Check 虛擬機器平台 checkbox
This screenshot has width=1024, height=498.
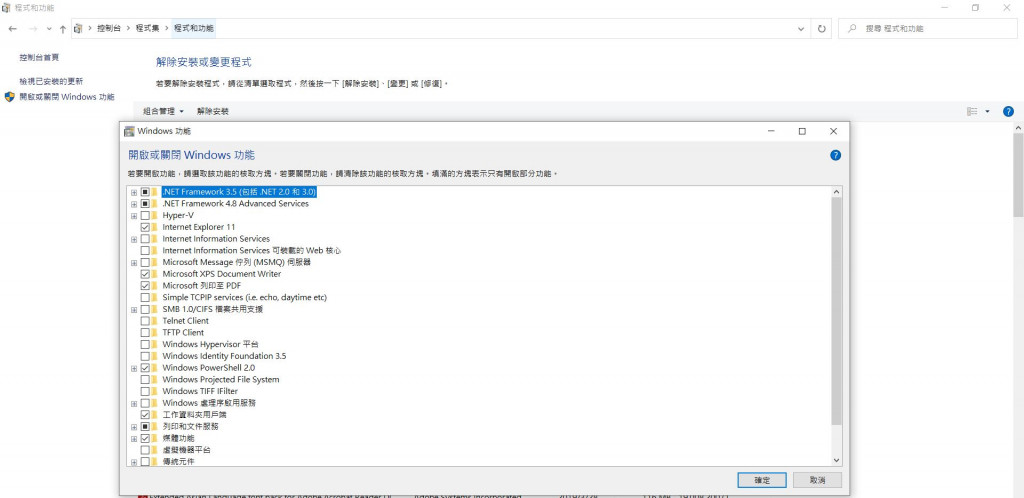pyautogui.click(x=145, y=450)
